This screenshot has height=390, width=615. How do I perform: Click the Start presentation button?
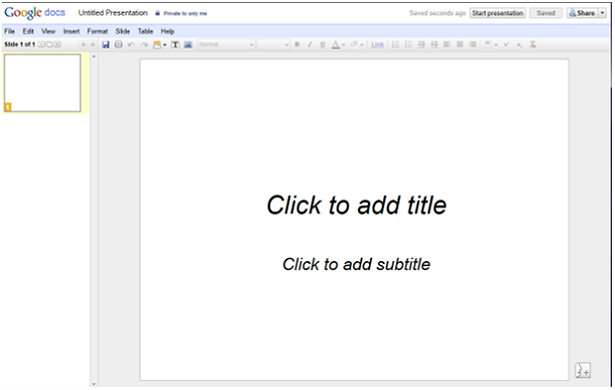pyautogui.click(x=497, y=13)
